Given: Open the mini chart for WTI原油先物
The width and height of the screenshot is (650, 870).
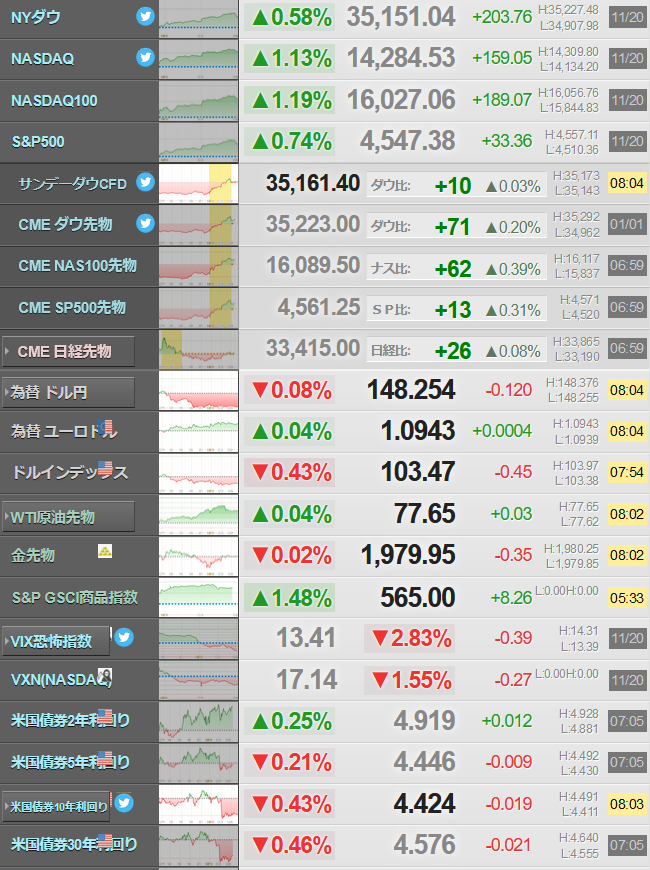Looking at the screenshot, I should click(199, 514).
